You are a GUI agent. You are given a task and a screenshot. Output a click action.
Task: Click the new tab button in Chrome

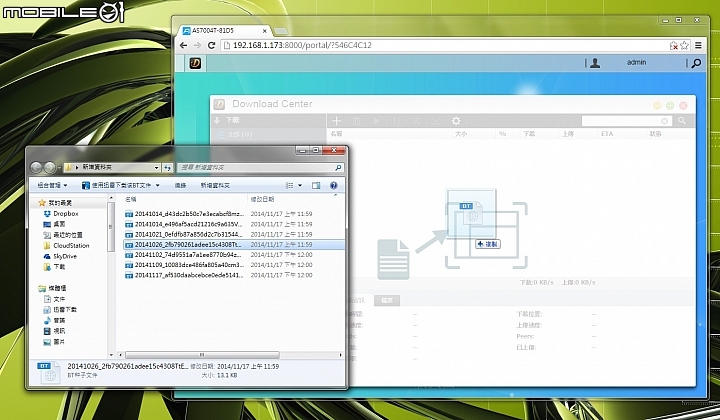[x=281, y=31]
